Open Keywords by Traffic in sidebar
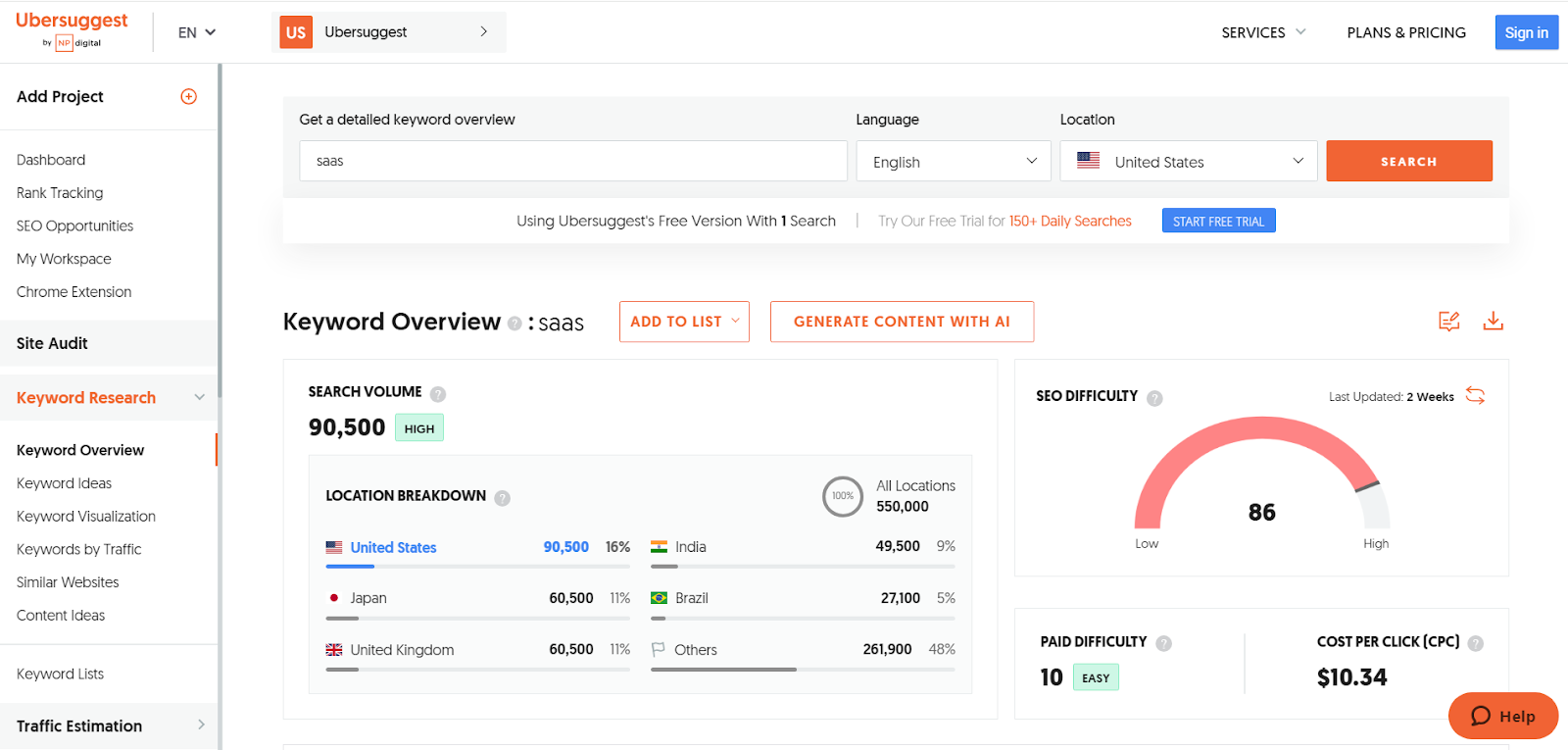This screenshot has width=1568, height=750. 78,549
